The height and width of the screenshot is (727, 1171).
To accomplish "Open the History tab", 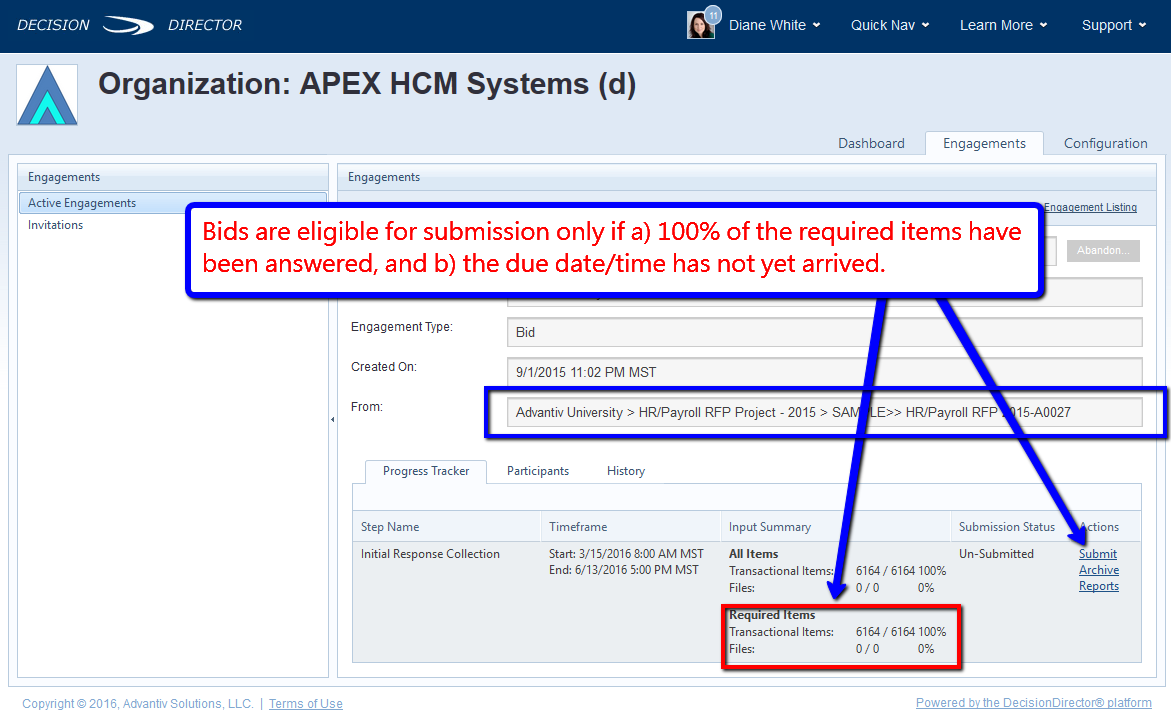I will (x=626, y=471).
